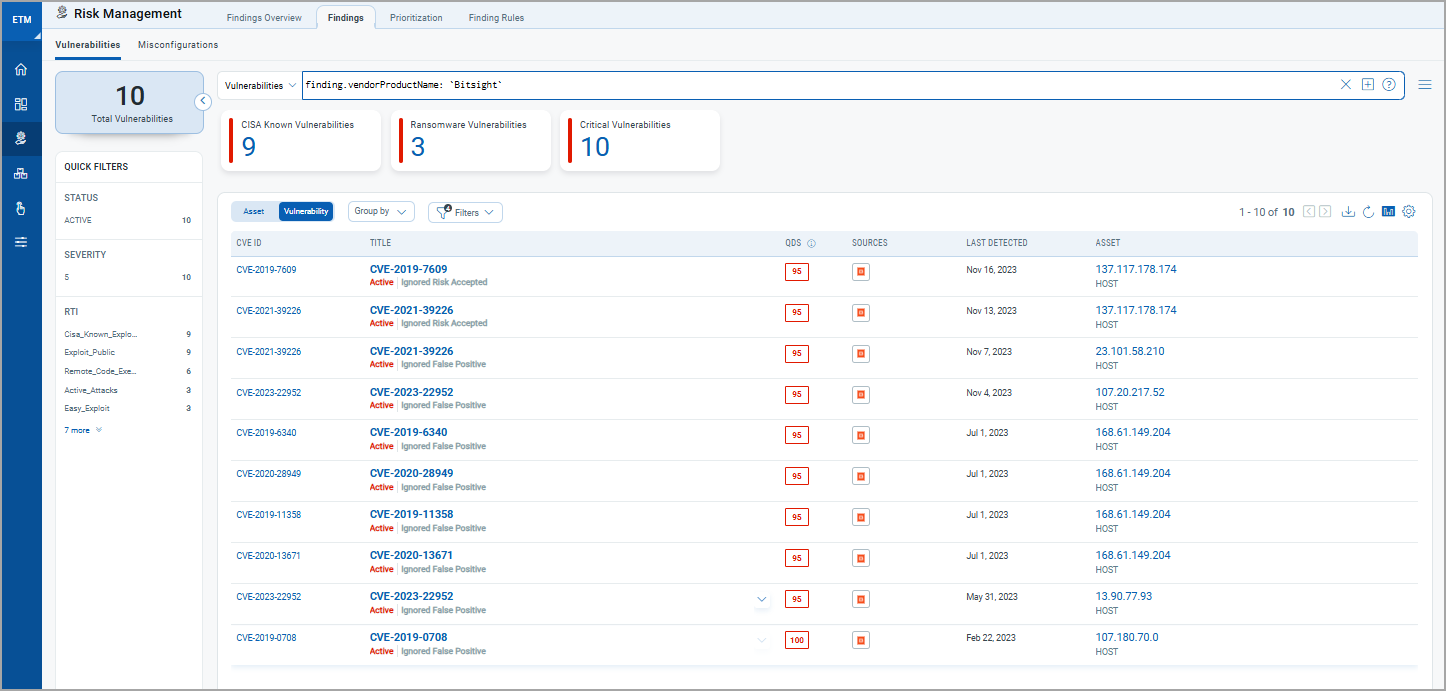1446x691 pixels.
Task: Open asset link 23.101.58.210
Action: (x=1130, y=351)
